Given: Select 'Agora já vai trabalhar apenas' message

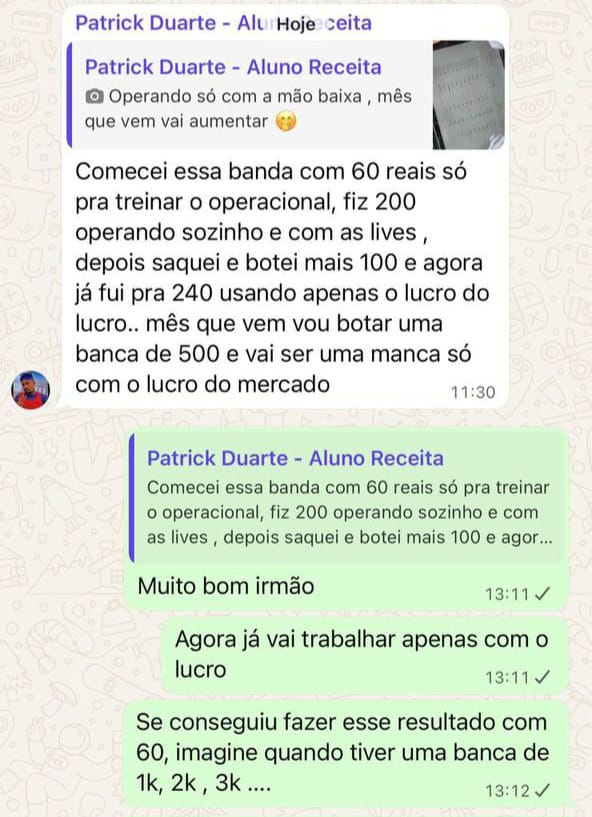Looking at the screenshot, I should (361, 654).
